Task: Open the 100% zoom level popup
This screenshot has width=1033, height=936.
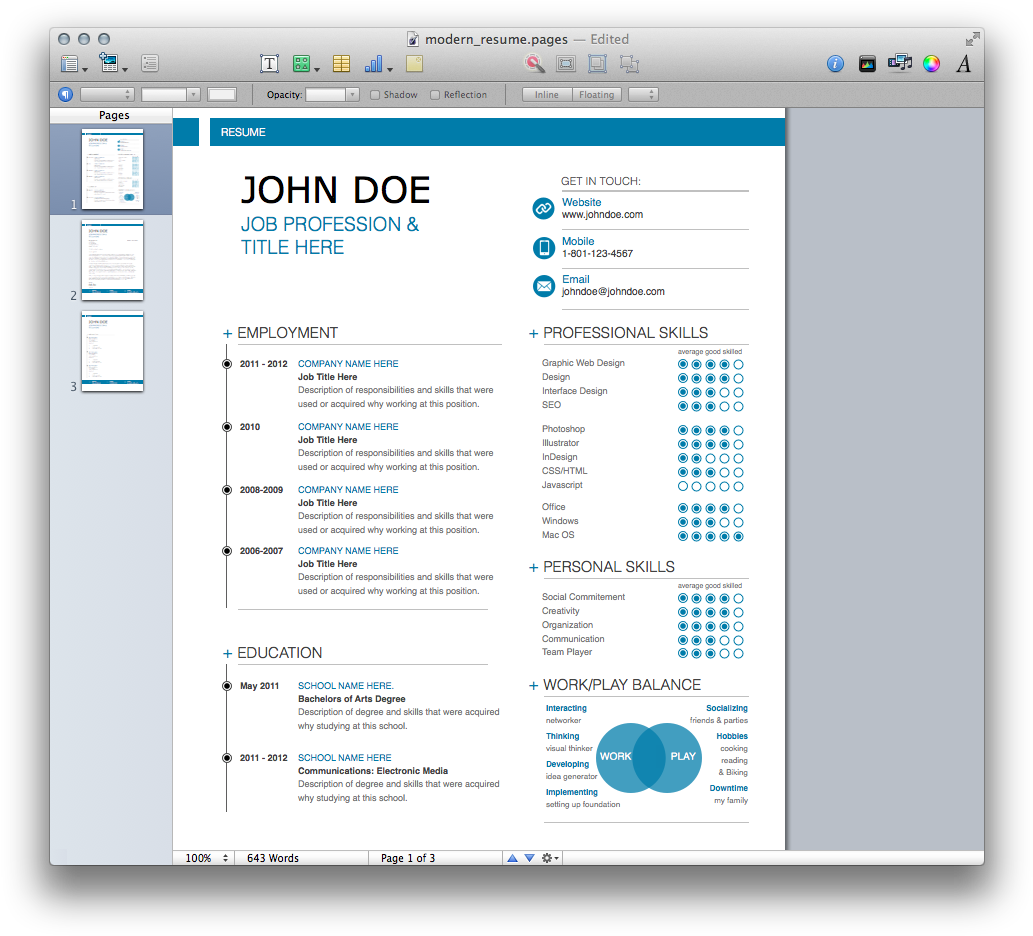Action: (x=205, y=858)
